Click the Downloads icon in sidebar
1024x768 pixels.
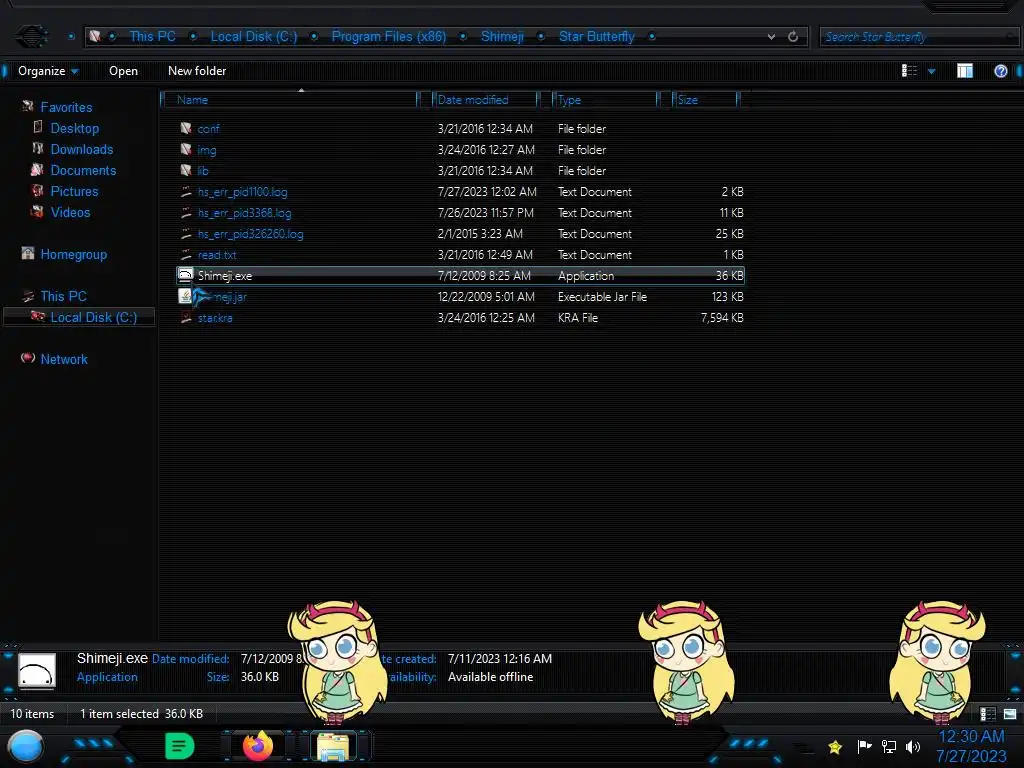point(38,149)
